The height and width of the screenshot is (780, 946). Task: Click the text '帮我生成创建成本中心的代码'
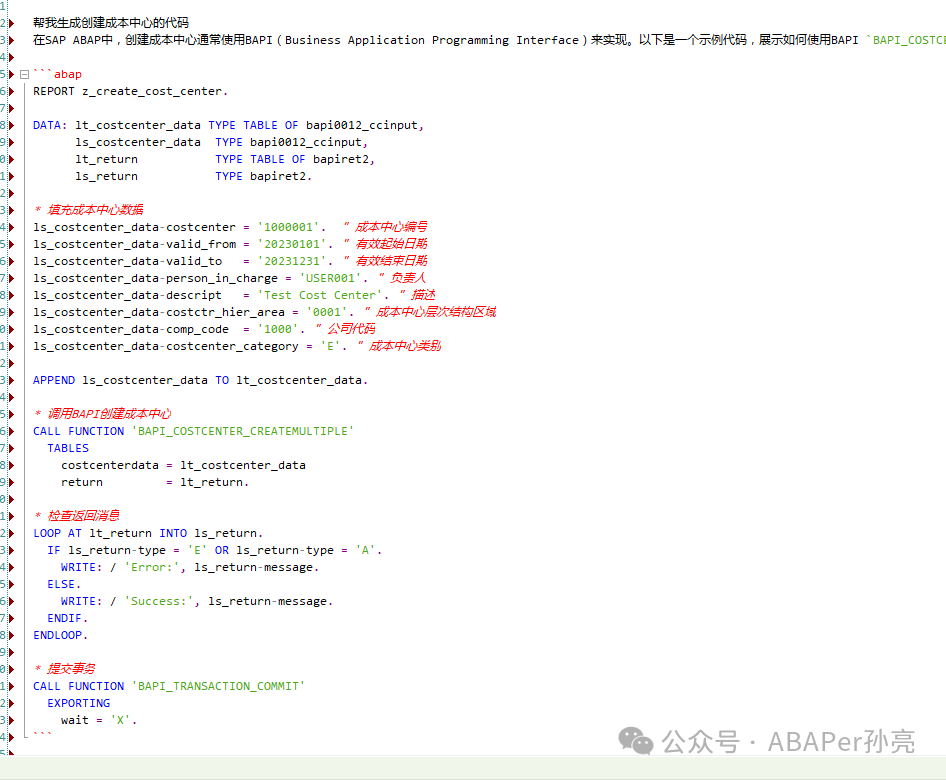111,23
